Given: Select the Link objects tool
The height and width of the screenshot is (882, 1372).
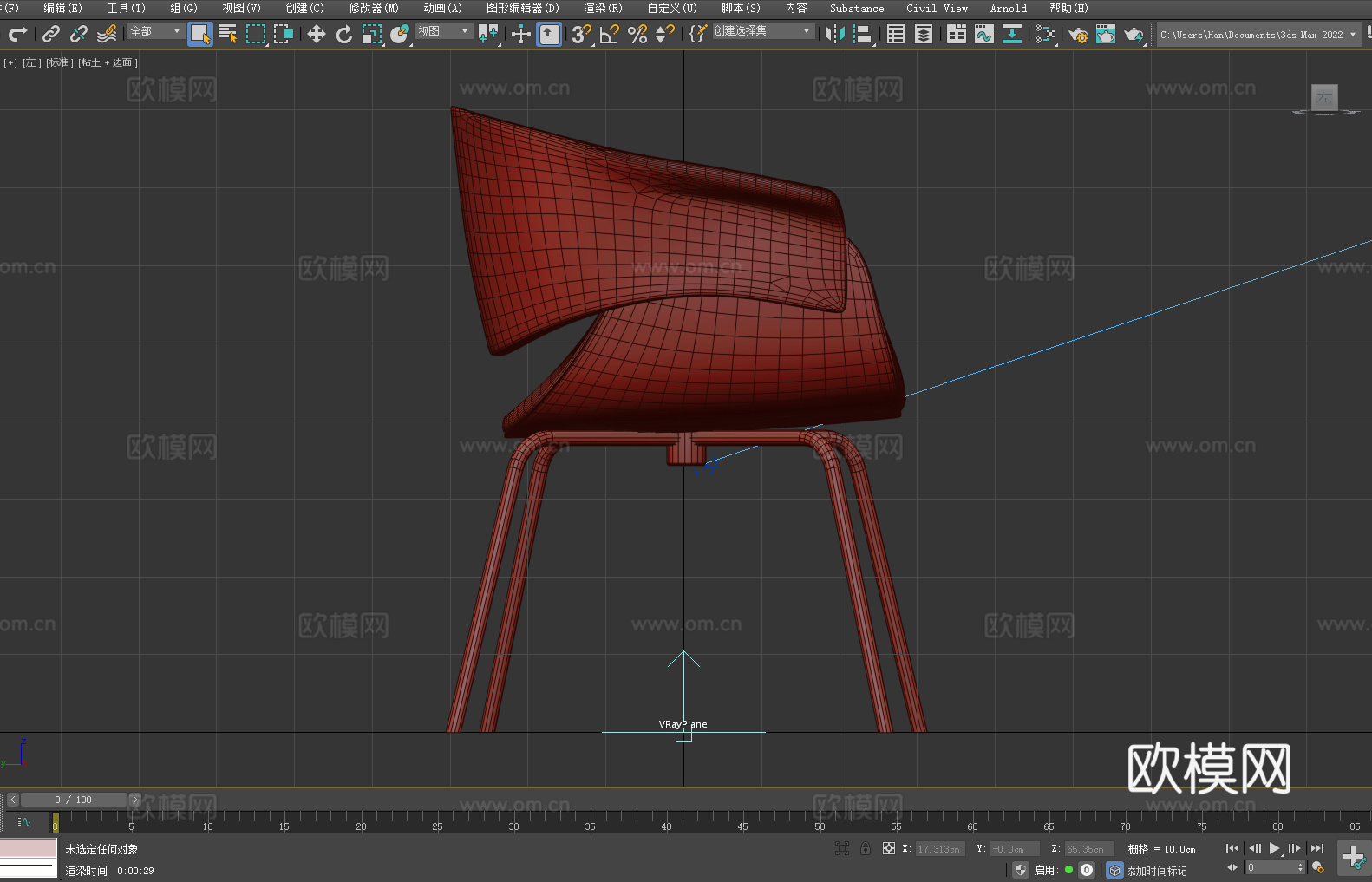Looking at the screenshot, I should (51, 34).
